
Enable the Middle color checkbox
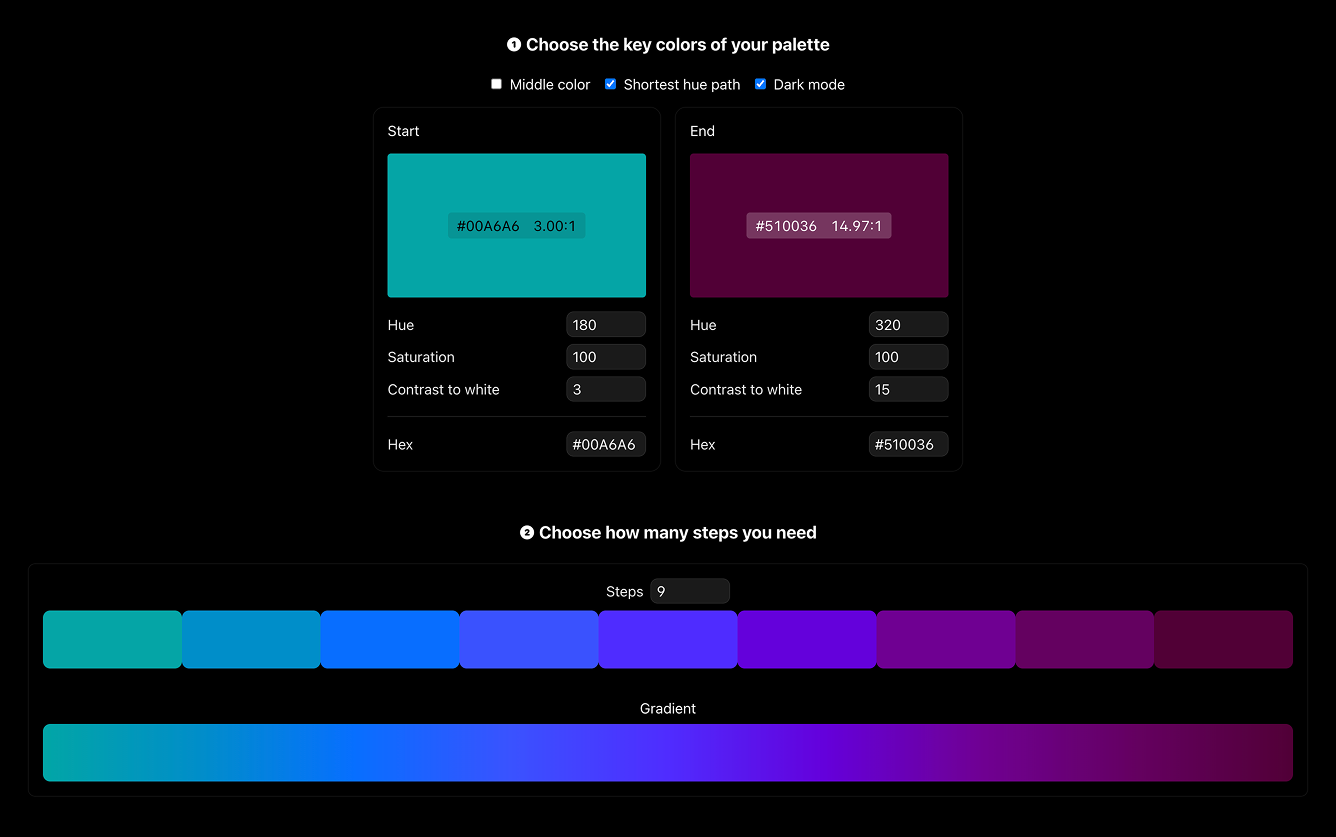[x=496, y=84]
